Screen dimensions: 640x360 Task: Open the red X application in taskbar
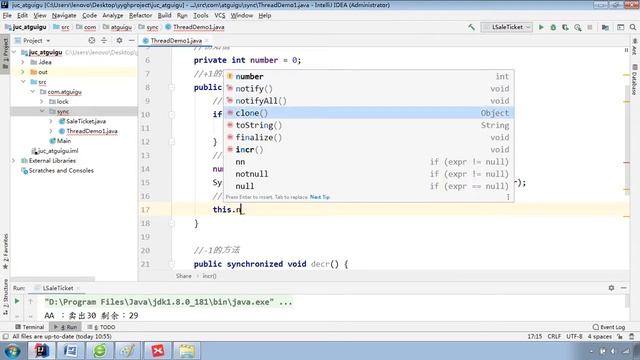158,350
